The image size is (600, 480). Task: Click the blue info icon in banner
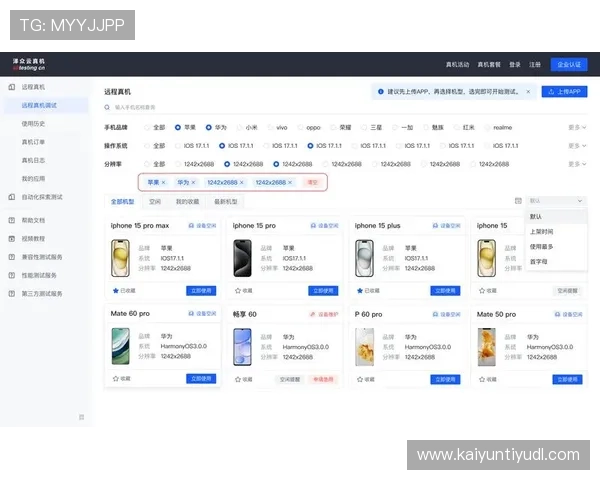pos(381,91)
